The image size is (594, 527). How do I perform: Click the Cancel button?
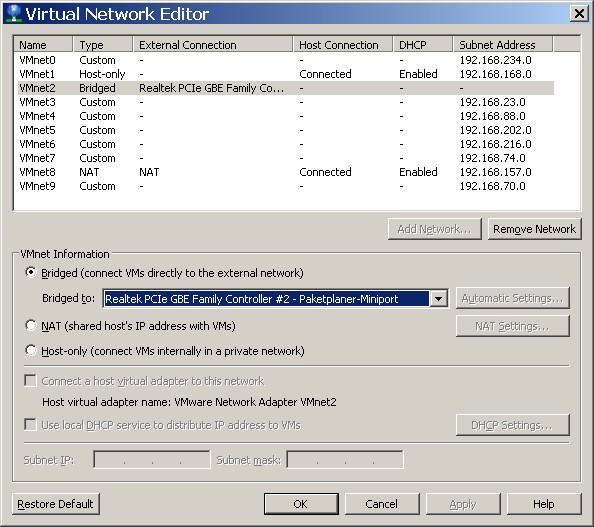pyautogui.click(x=382, y=504)
